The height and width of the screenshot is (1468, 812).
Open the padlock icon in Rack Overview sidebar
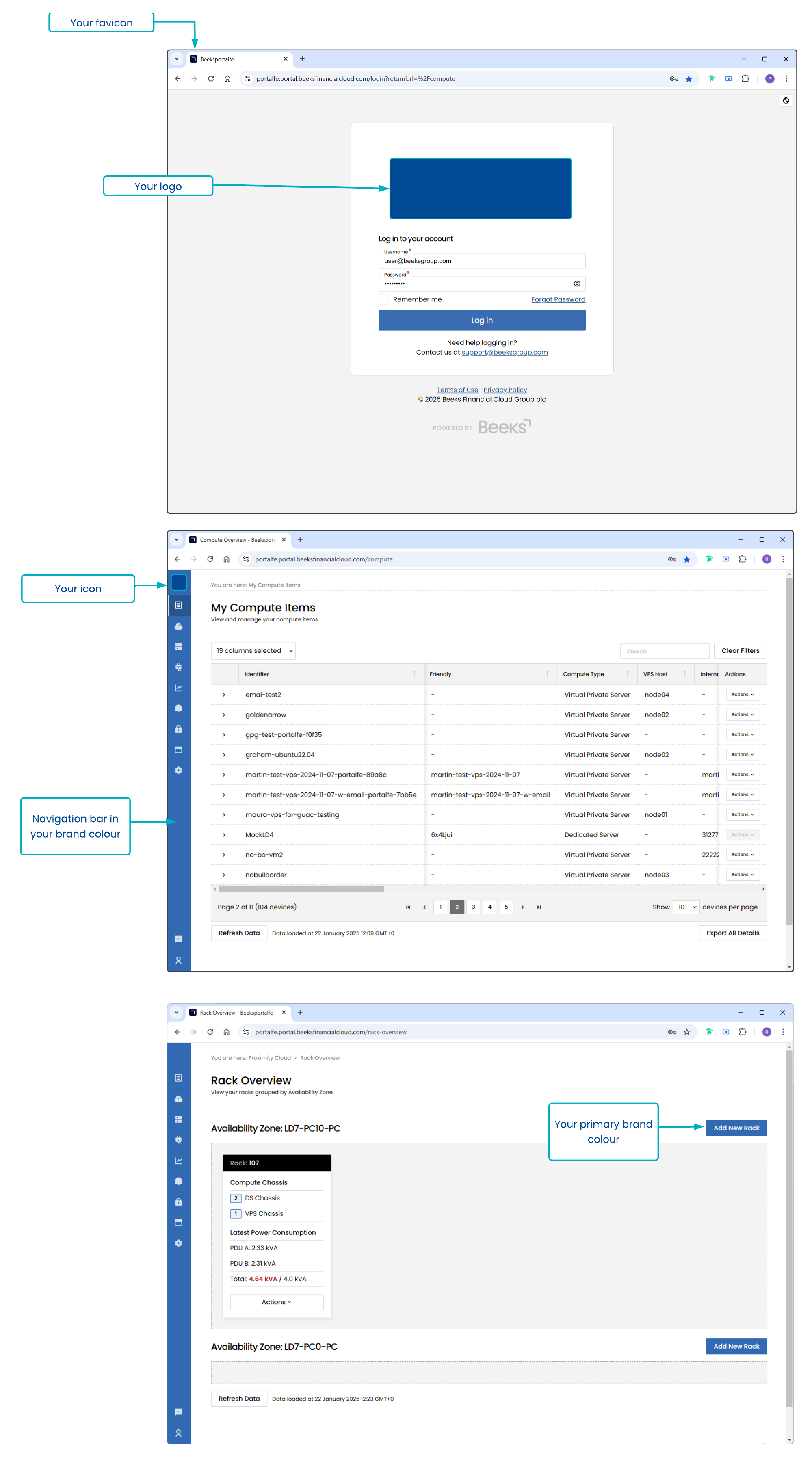[x=179, y=1202]
